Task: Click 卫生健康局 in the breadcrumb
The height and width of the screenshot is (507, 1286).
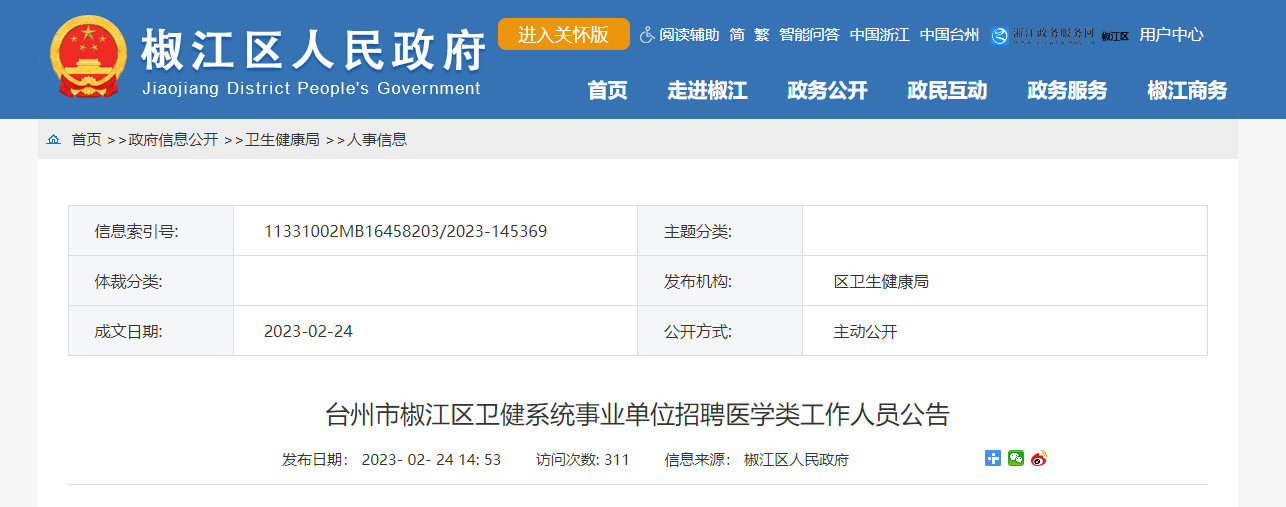Action: coord(282,140)
